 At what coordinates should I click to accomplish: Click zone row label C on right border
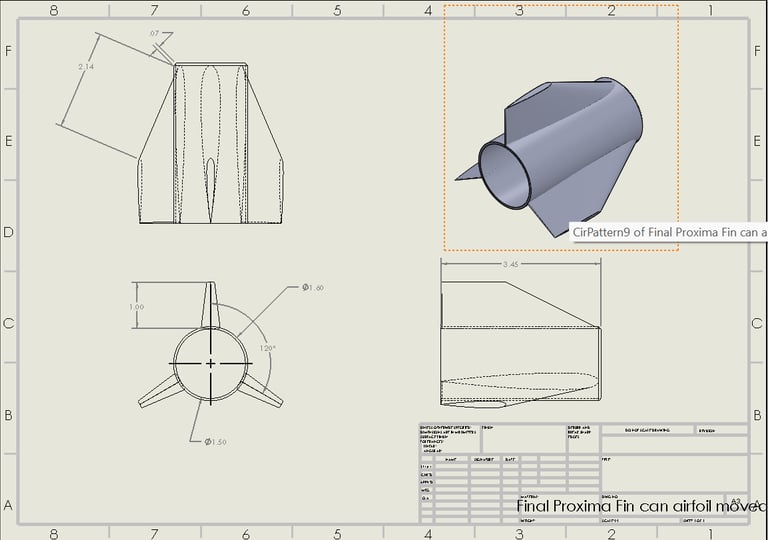coord(757,323)
